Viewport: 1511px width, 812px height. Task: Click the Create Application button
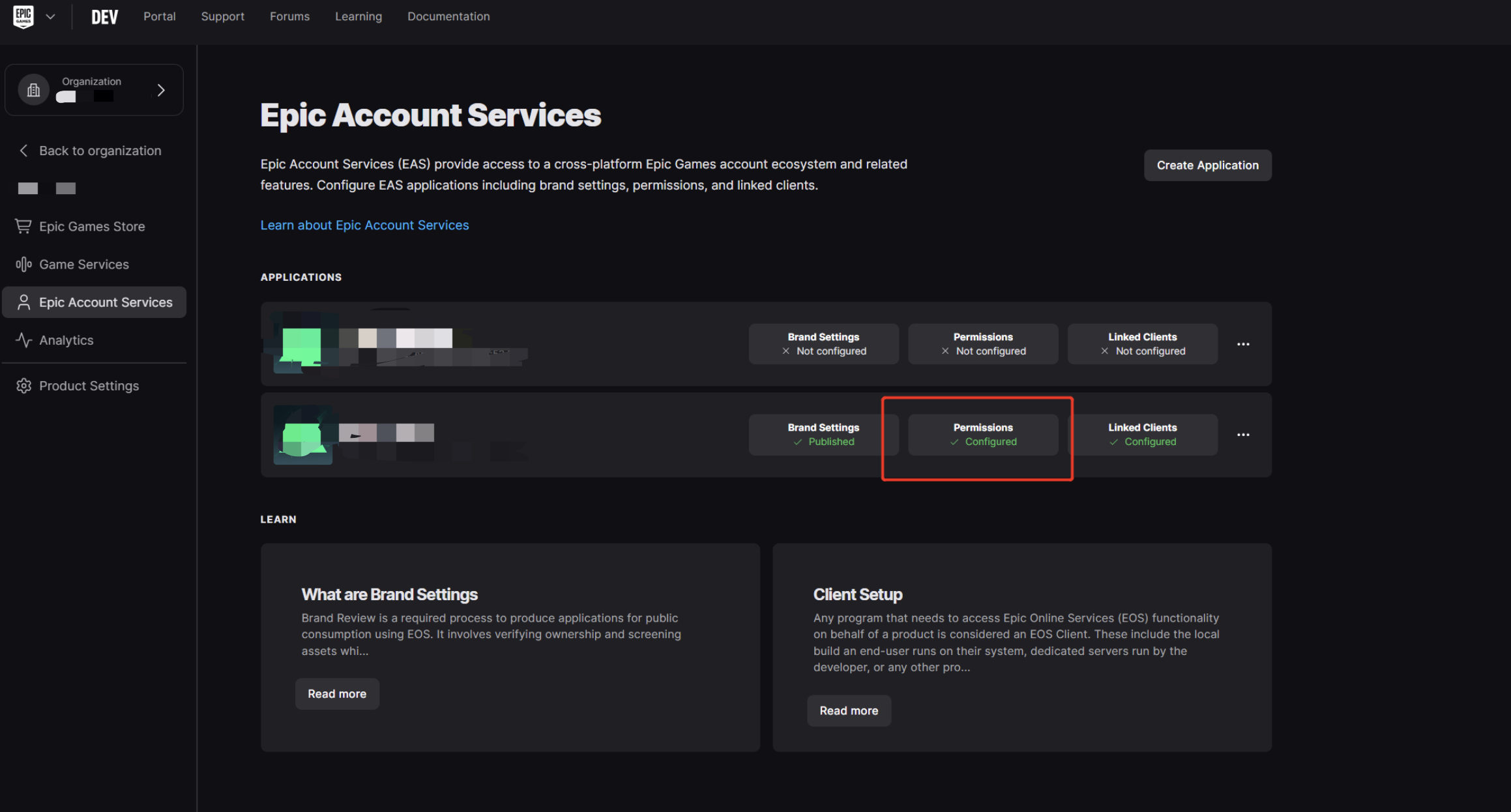pos(1207,165)
